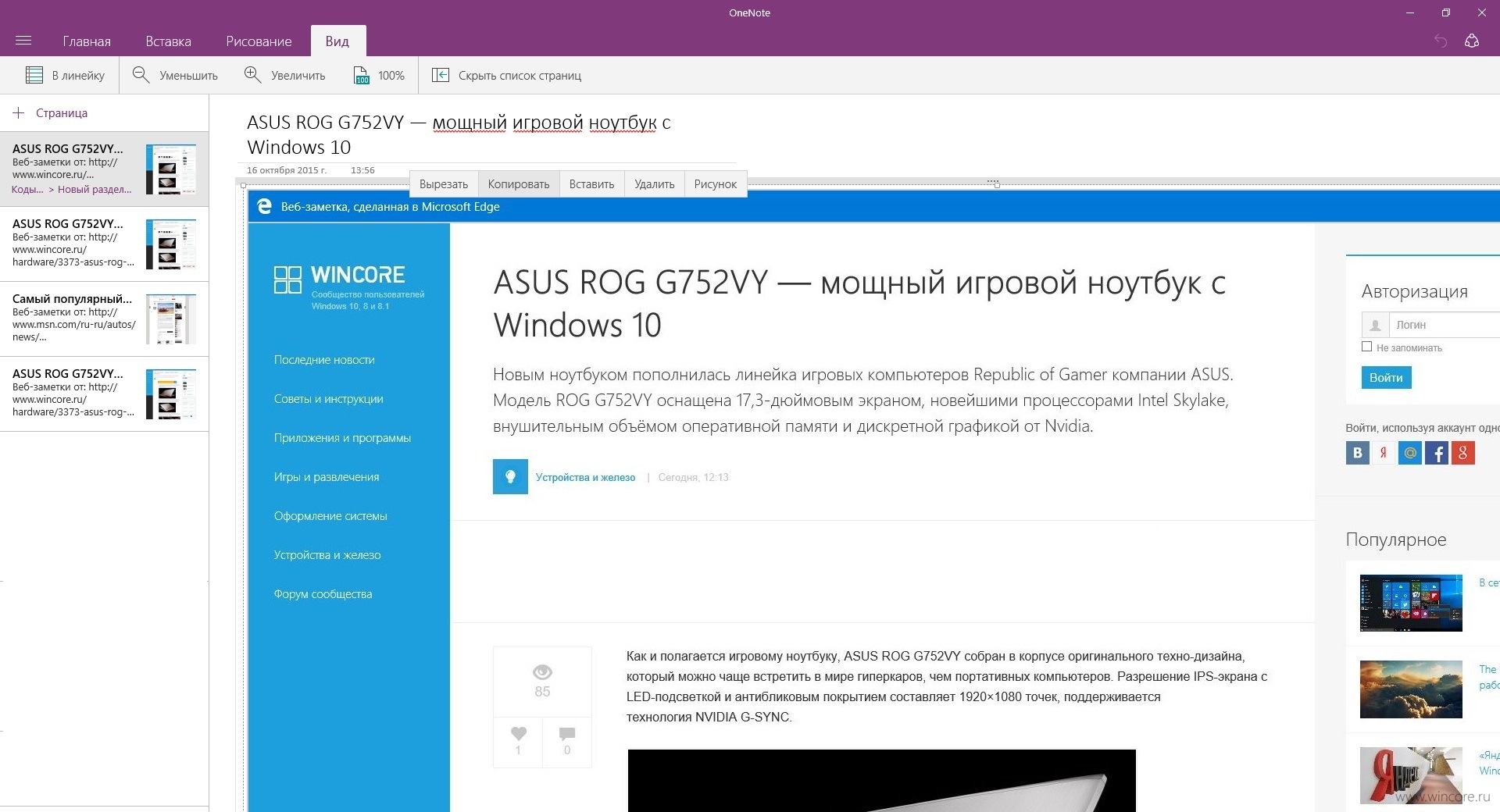Open the last ASUS ROG G752VY page
This screenshot has height=812, width=1500.
click(104, 394)
